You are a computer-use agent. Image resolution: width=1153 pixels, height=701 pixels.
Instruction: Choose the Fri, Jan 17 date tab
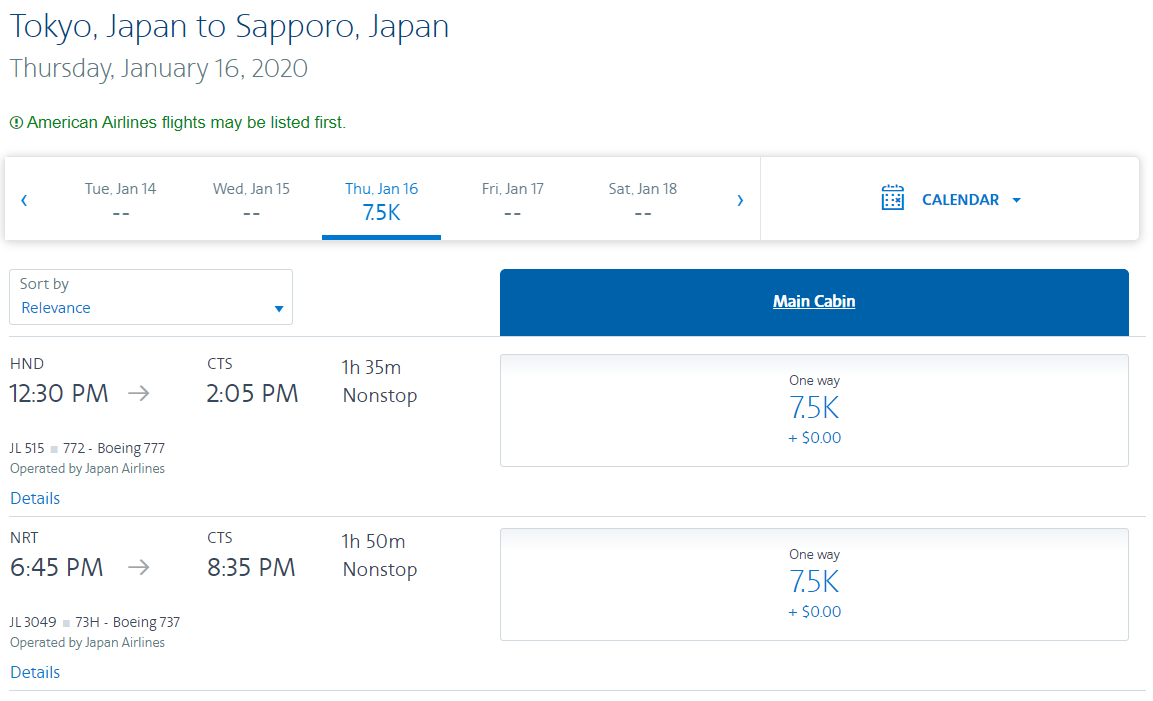coord(512,200)
